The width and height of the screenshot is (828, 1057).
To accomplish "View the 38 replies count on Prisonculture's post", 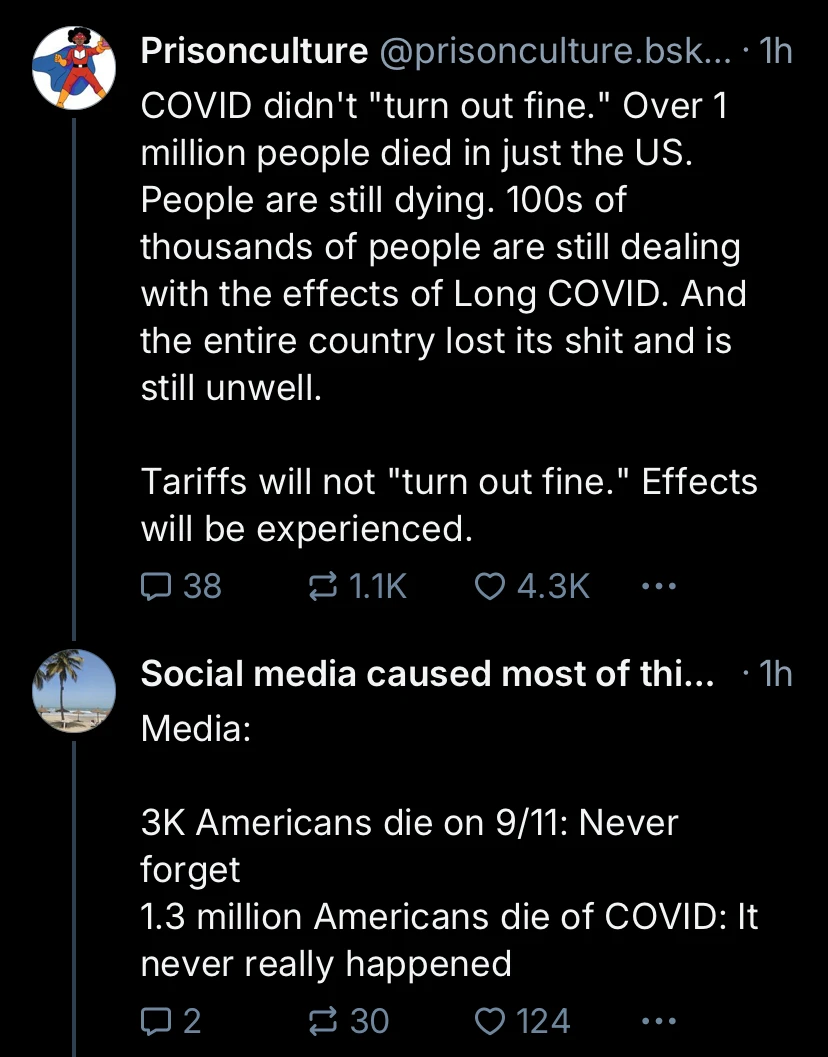I will pyautogui.click(x=202, y=586).
